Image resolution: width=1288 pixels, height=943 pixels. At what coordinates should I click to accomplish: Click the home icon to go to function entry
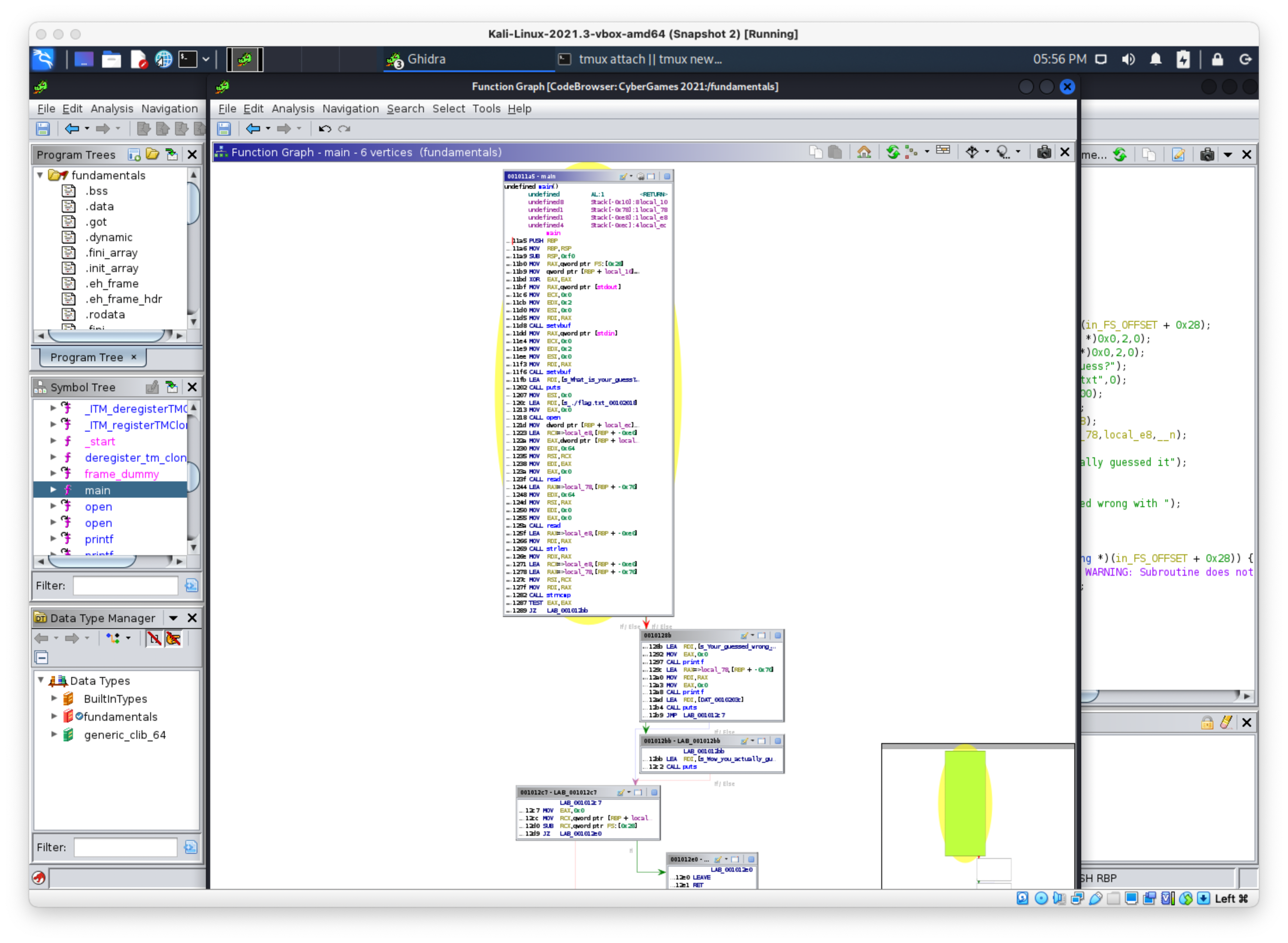865,152
